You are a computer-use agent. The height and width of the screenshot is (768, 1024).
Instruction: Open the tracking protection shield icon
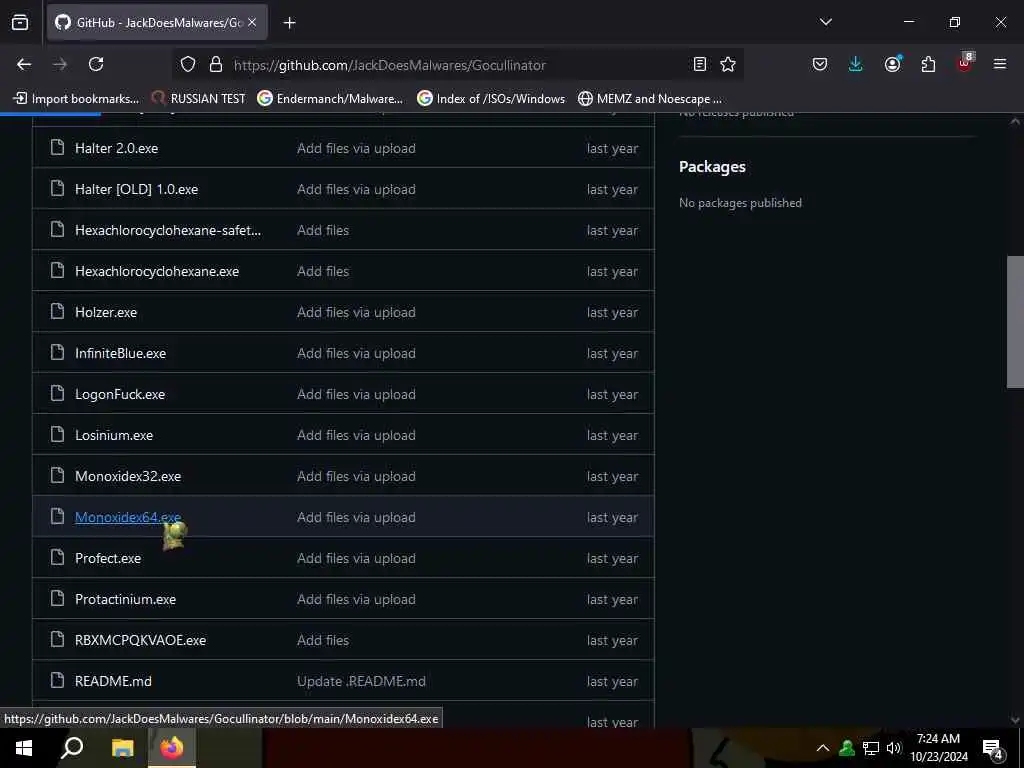[188, 64]
